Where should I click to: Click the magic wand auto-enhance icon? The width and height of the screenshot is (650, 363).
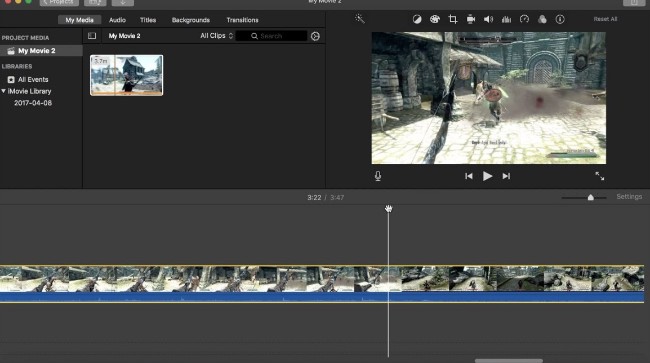[x=359, y=18]
